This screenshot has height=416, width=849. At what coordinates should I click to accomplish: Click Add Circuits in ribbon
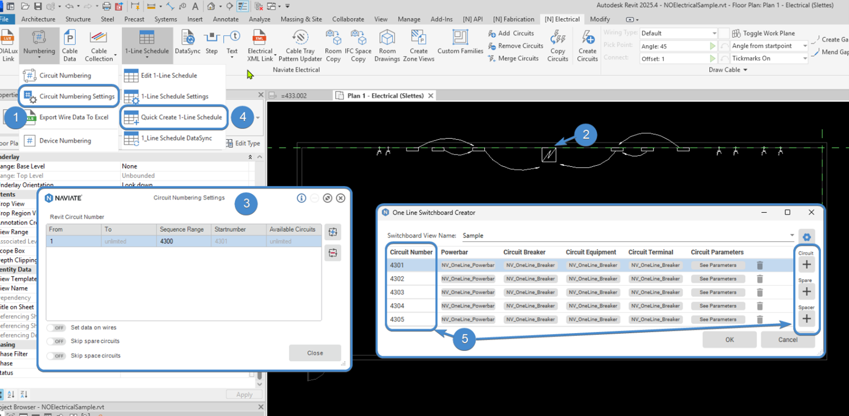click(x=511, y=33)
